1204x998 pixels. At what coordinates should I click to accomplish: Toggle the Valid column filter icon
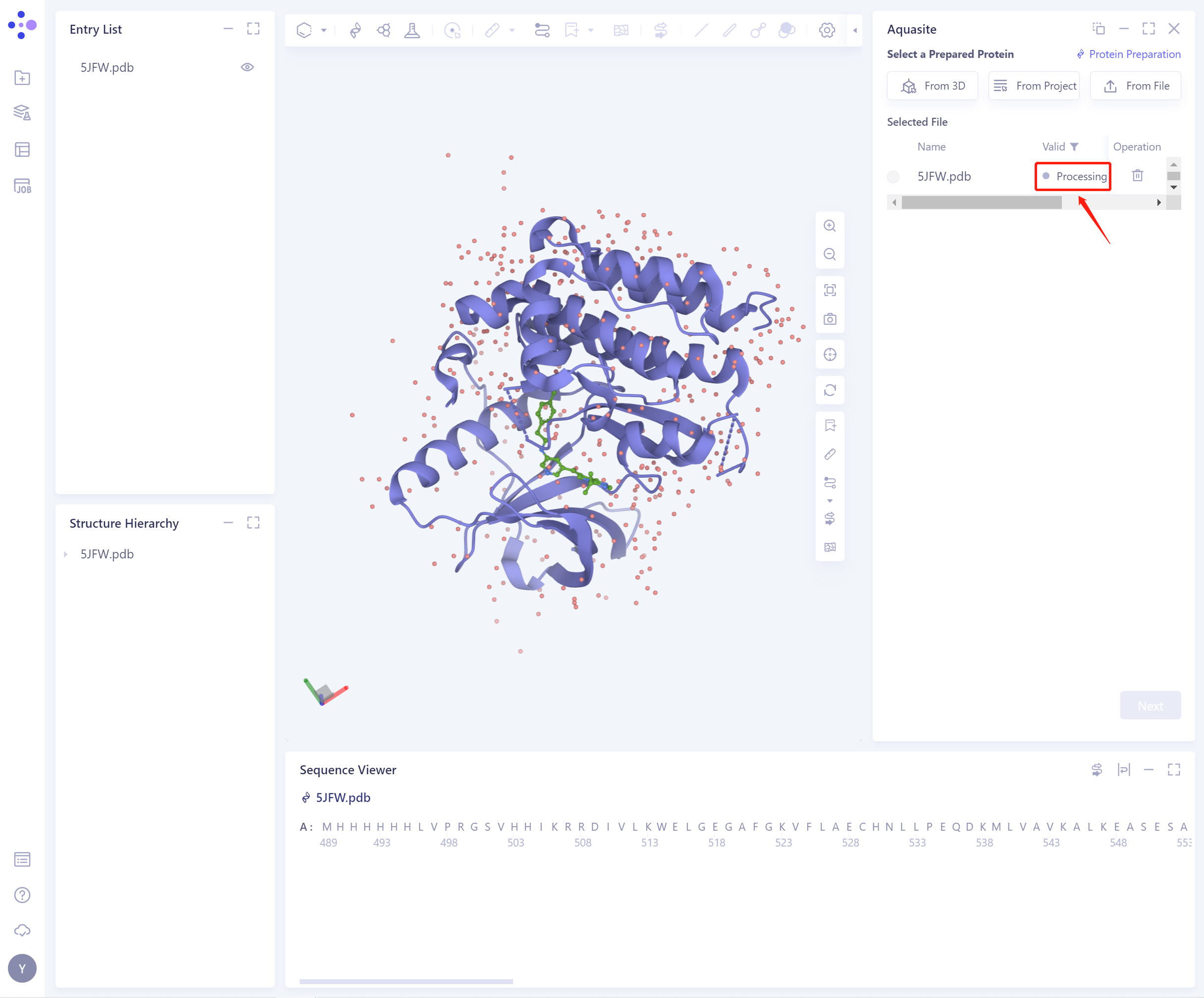pyautogui.click(x=1074, y=147)
